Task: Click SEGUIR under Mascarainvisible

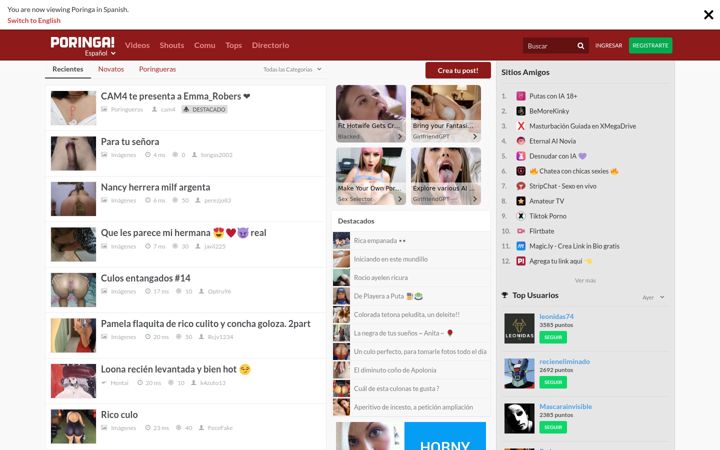Action: pyautogui.click(x=553, y=427)
